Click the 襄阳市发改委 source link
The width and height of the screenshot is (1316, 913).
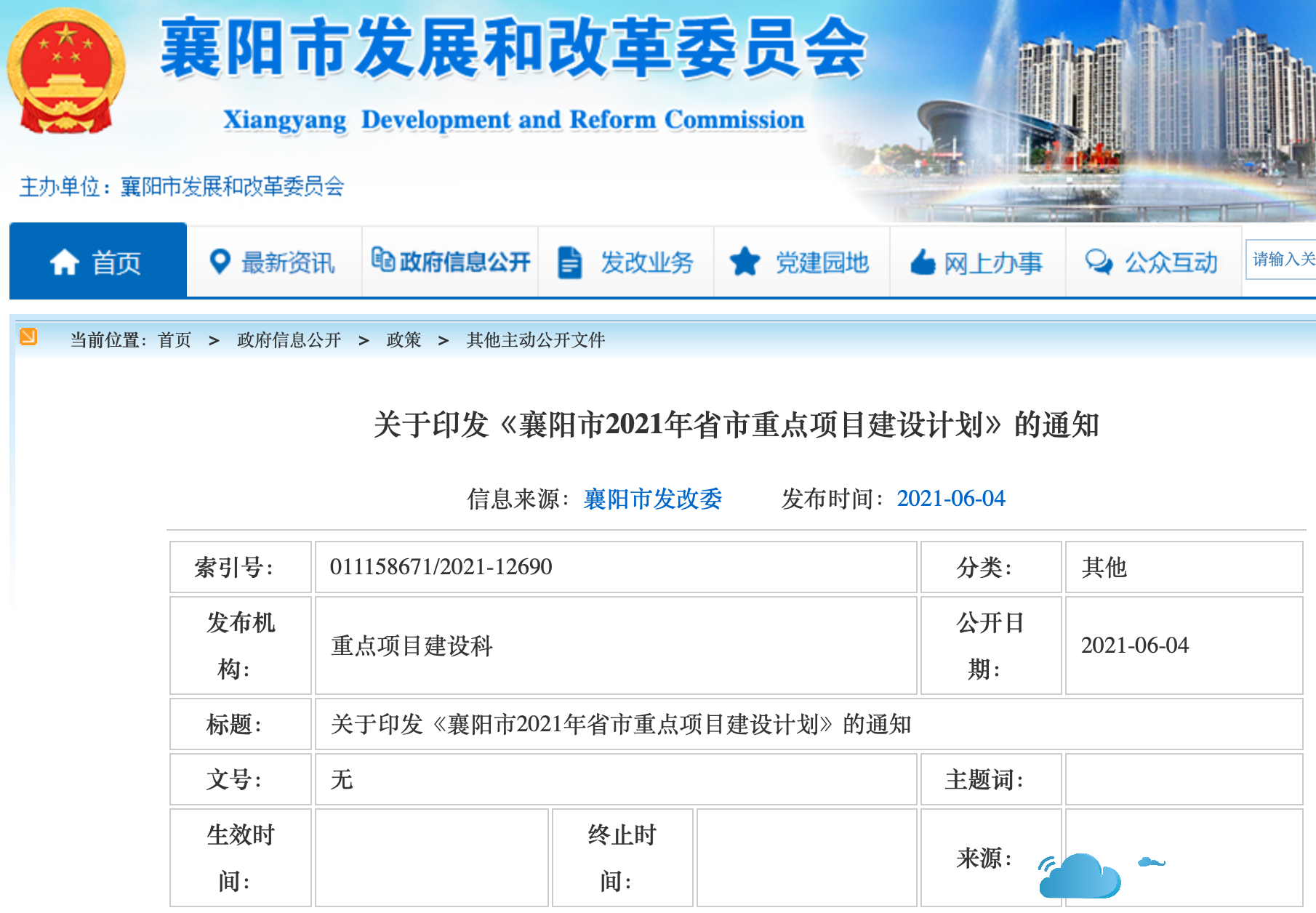[x=652, y=499]
